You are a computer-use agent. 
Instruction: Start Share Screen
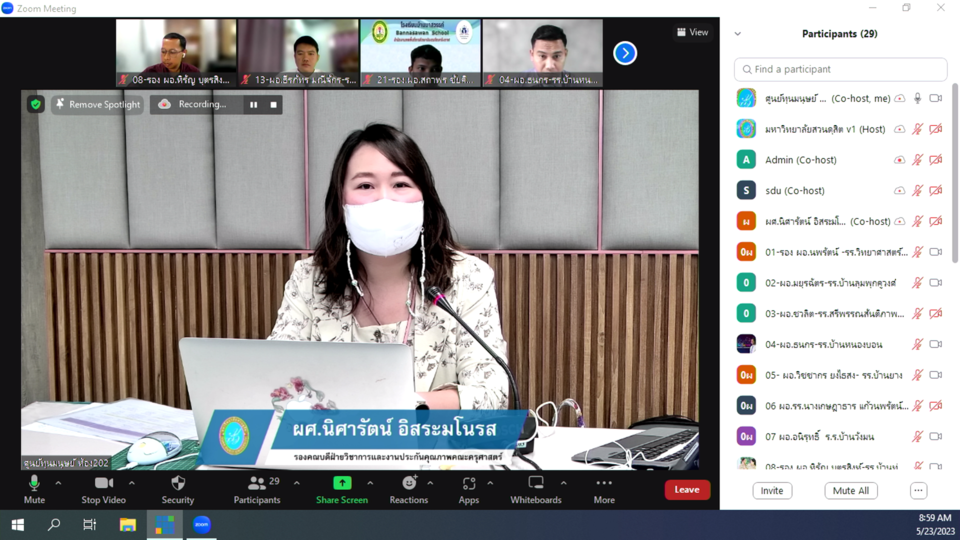342,490
